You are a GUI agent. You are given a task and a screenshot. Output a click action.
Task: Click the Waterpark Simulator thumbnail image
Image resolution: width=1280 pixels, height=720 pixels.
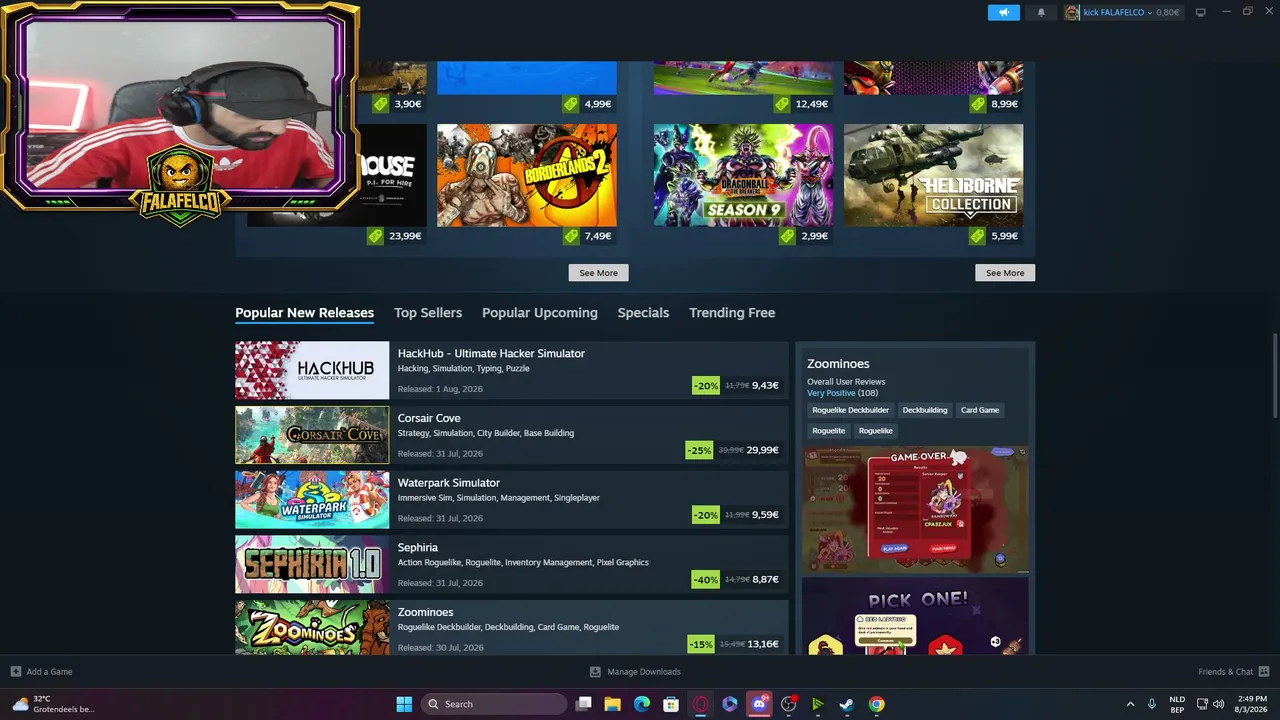click(x=312, y=500)
